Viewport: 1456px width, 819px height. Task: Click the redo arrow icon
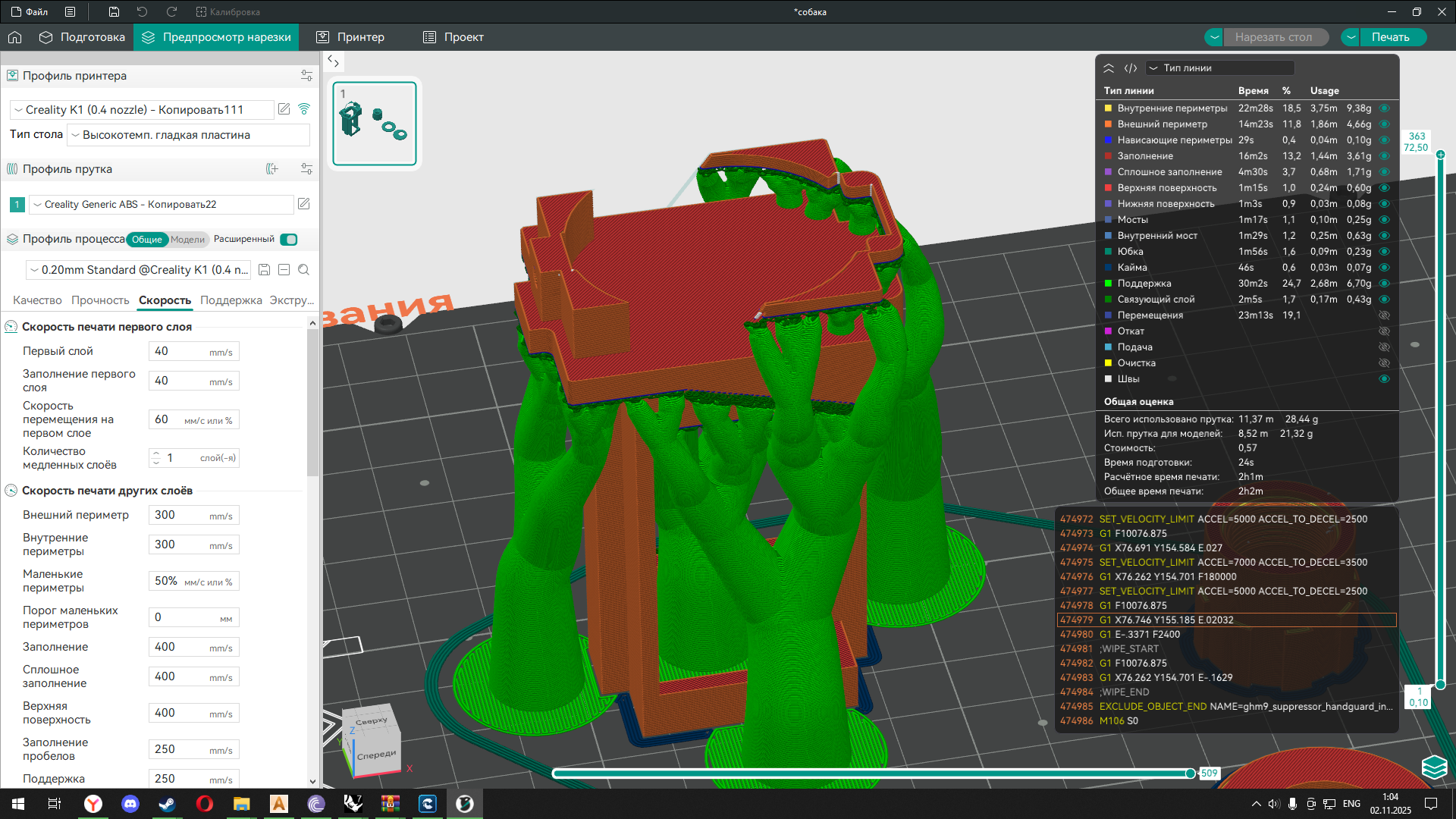click(x=172, y=12)
